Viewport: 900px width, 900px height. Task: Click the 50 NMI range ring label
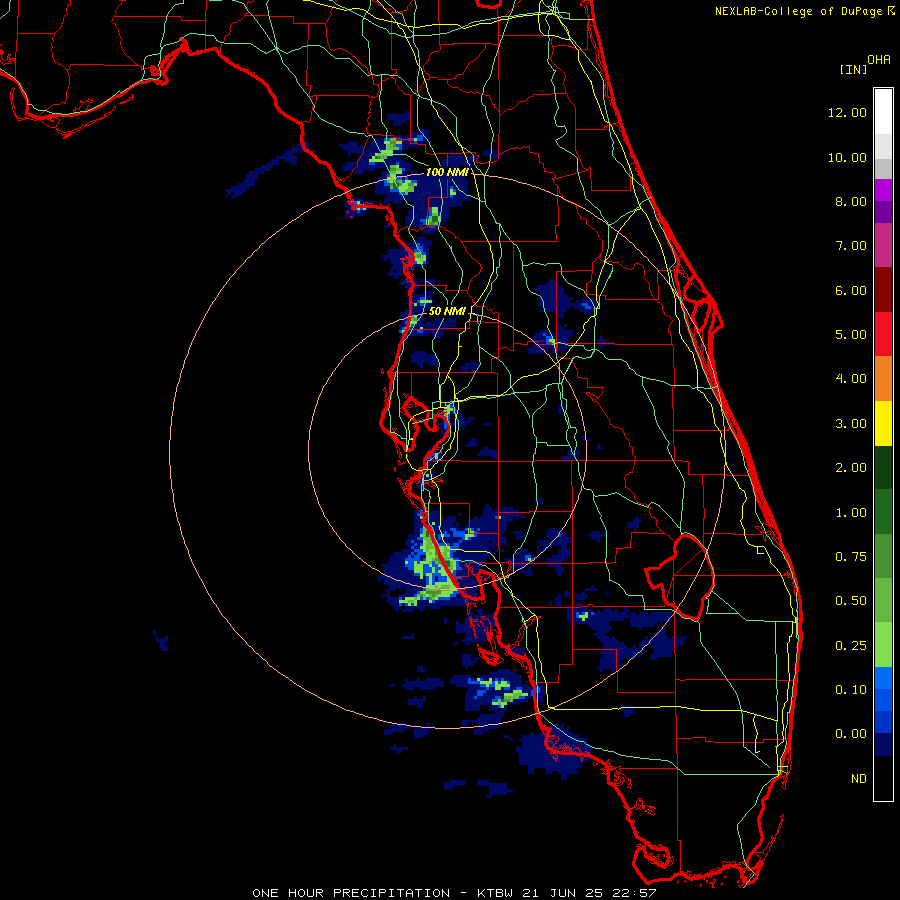tap(447, 311)
